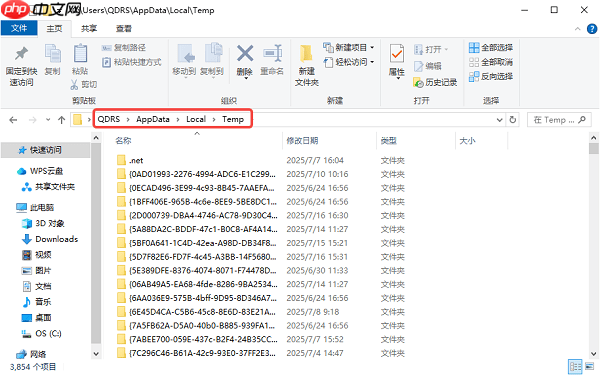Sort by the Type (类型) column
Screen dimensions: 600x375
[x=388, y=141]
